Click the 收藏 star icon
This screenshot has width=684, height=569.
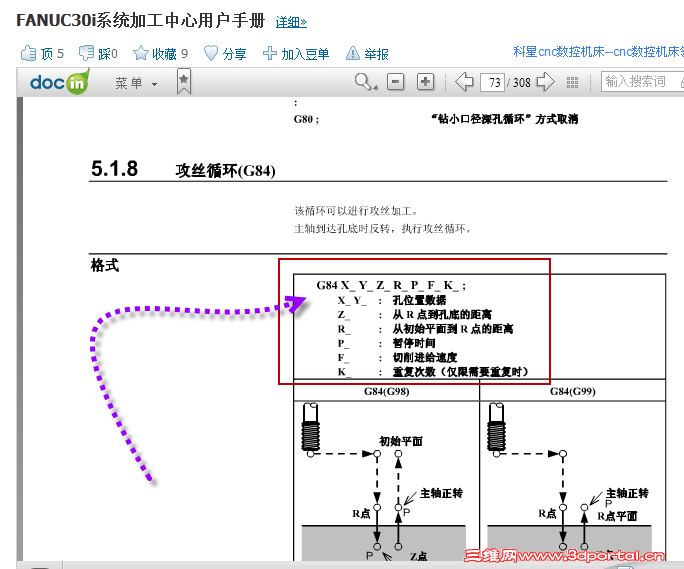(x=140, y=53)
